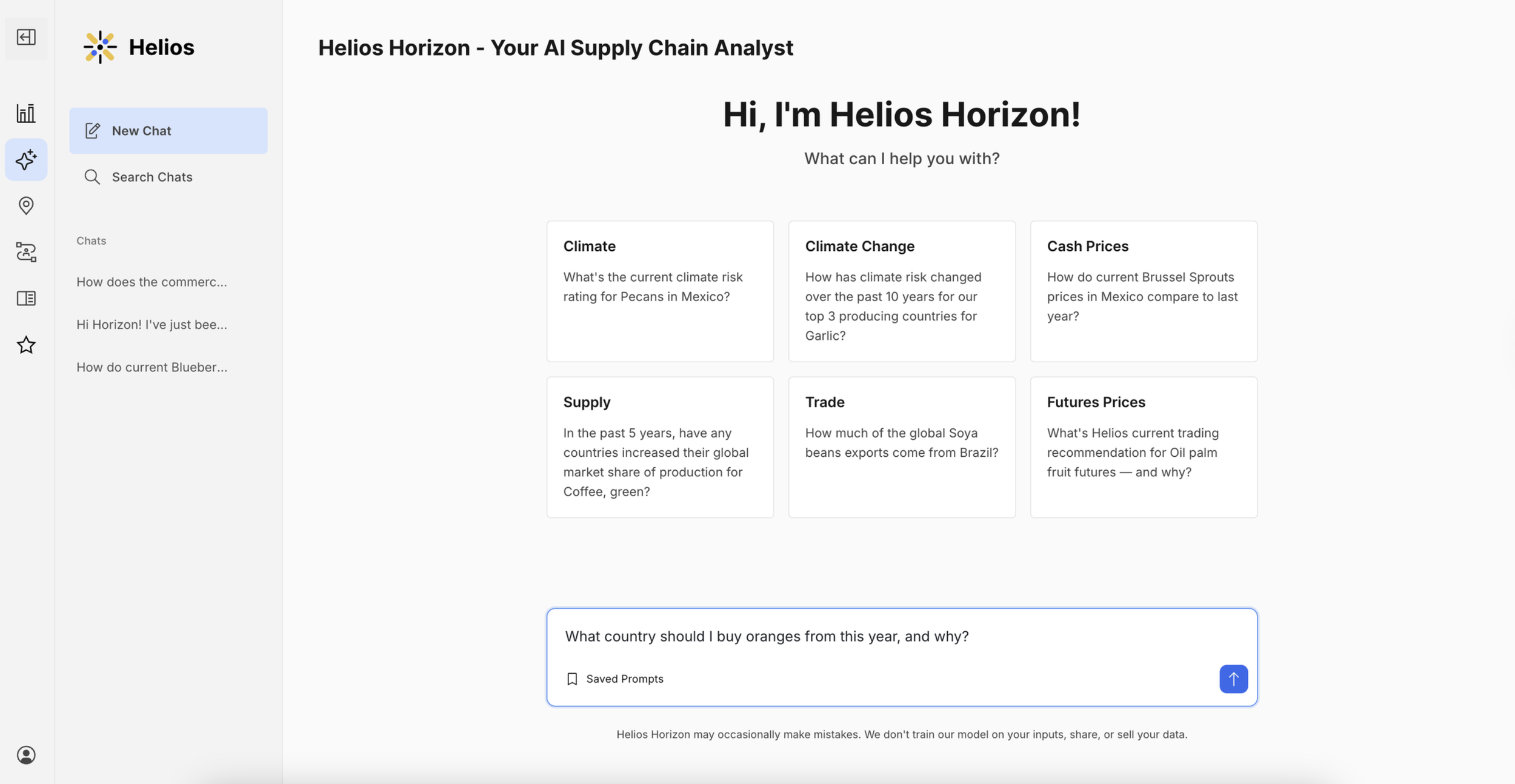Open the 'How do current Blueber...' chat
Image resolution: width=1515 pixels, height=784 pixels.
151,368
